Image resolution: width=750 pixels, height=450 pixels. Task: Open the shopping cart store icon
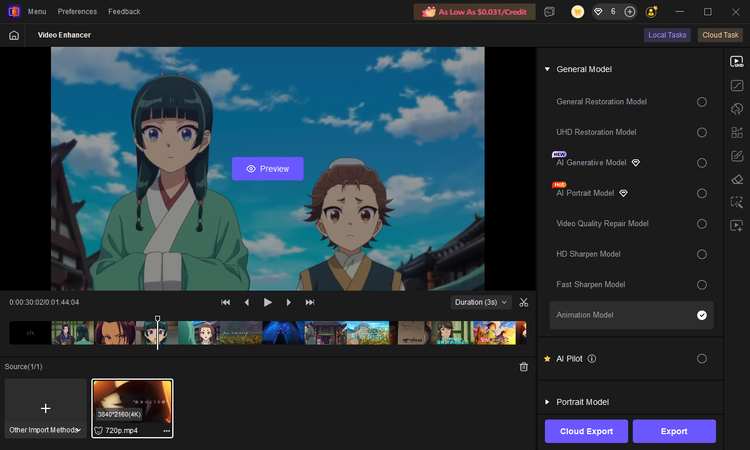pos(577,11)
